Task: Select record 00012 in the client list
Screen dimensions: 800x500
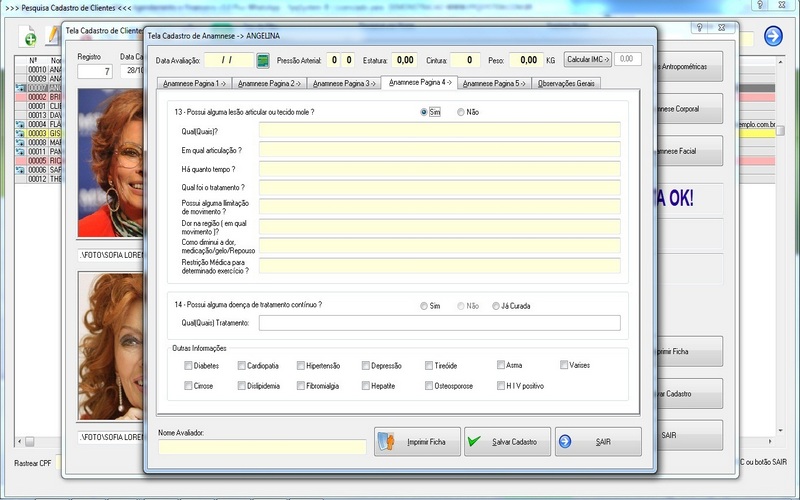Action: tap(38, 179)
